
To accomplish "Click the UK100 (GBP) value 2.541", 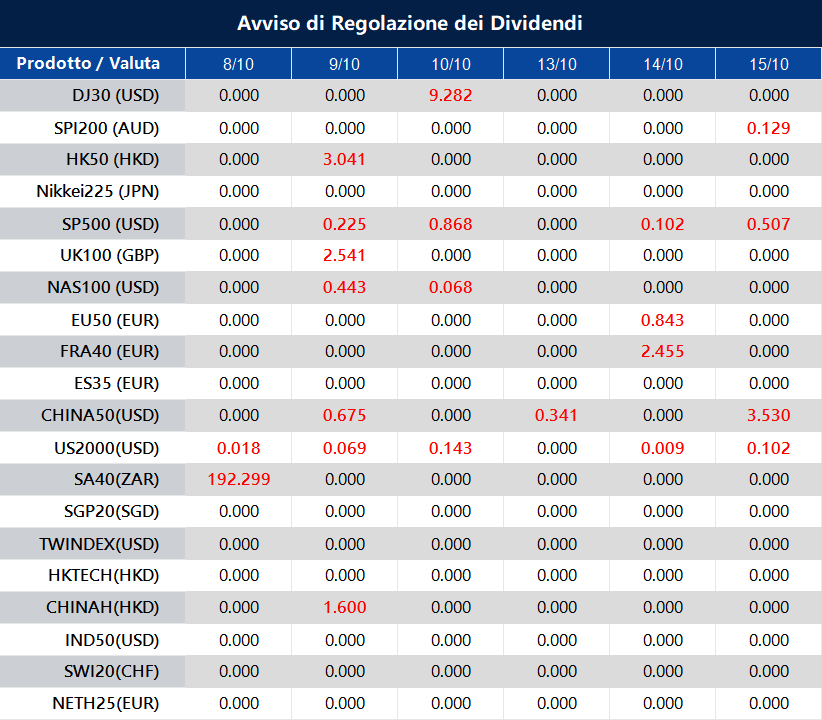I will [x=345, y=256].
